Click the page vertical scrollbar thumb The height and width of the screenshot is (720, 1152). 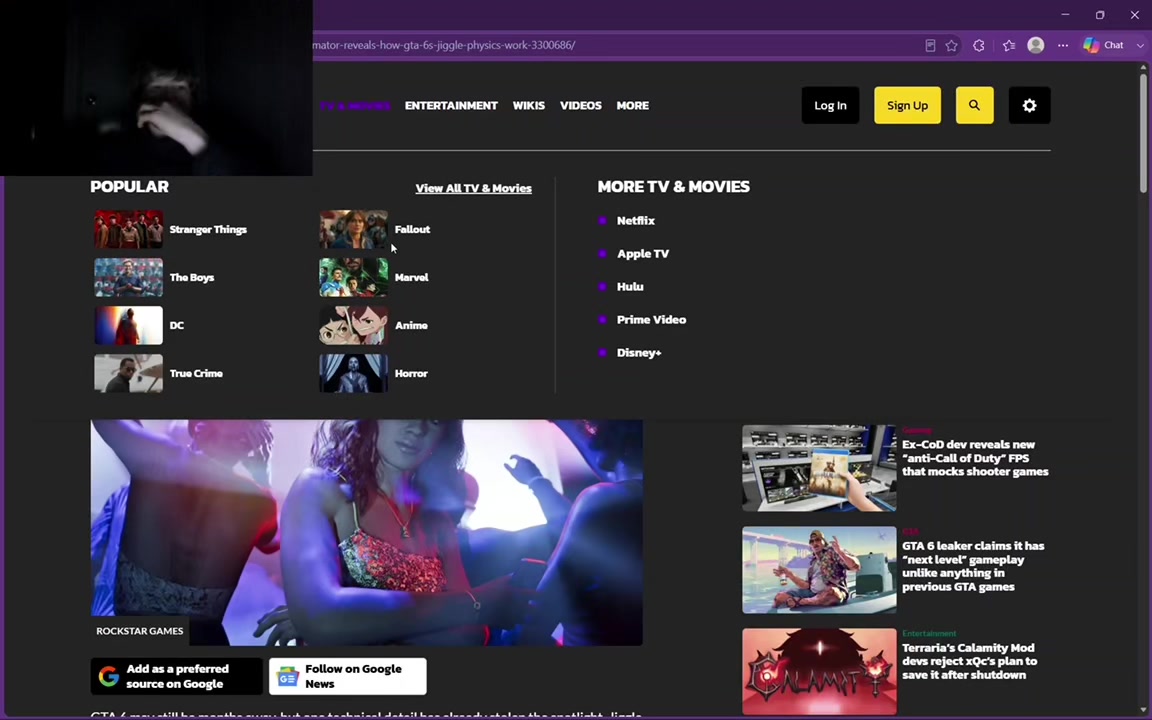pos(1143,132)
